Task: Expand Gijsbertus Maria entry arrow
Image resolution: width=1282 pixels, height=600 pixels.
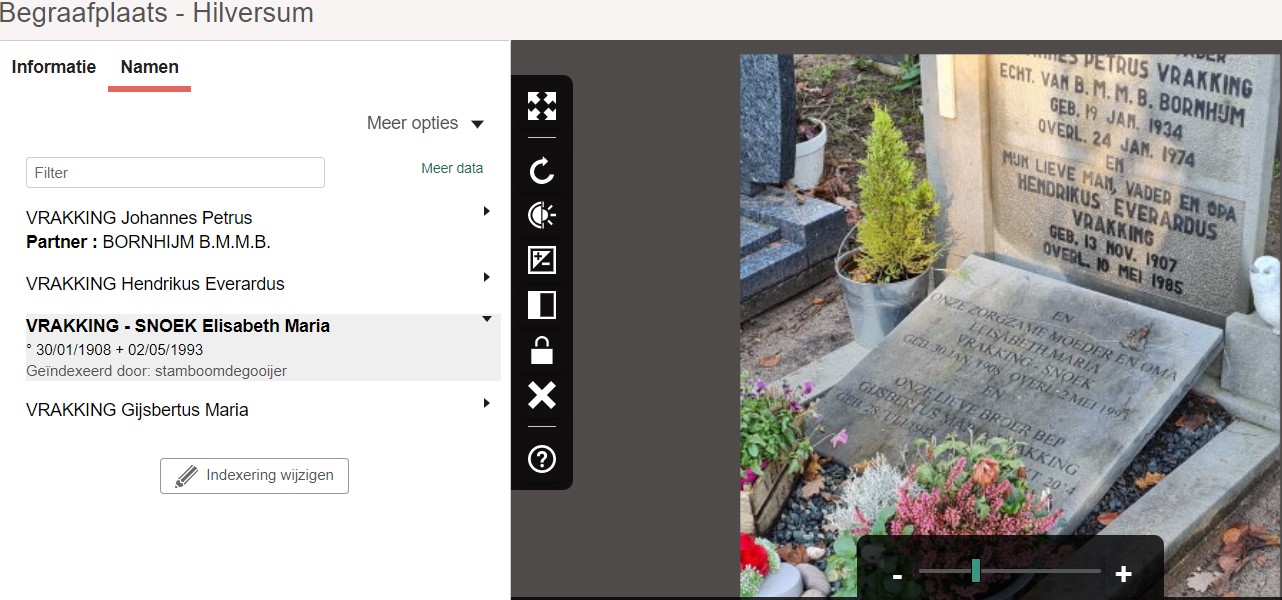Action: [486, 403]
